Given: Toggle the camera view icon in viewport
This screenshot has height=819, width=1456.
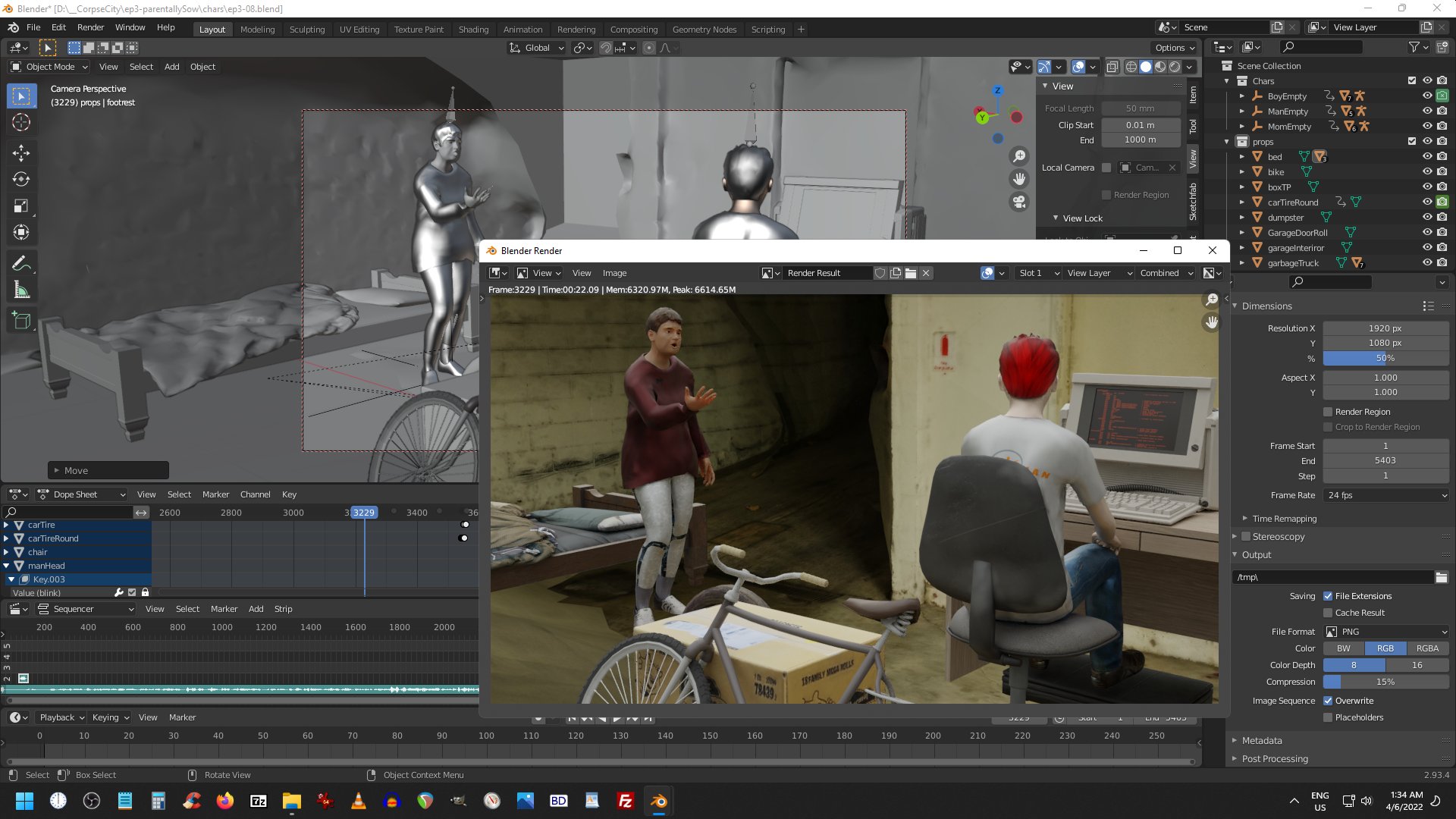Looking at the screenshot, I should 1019,202.
